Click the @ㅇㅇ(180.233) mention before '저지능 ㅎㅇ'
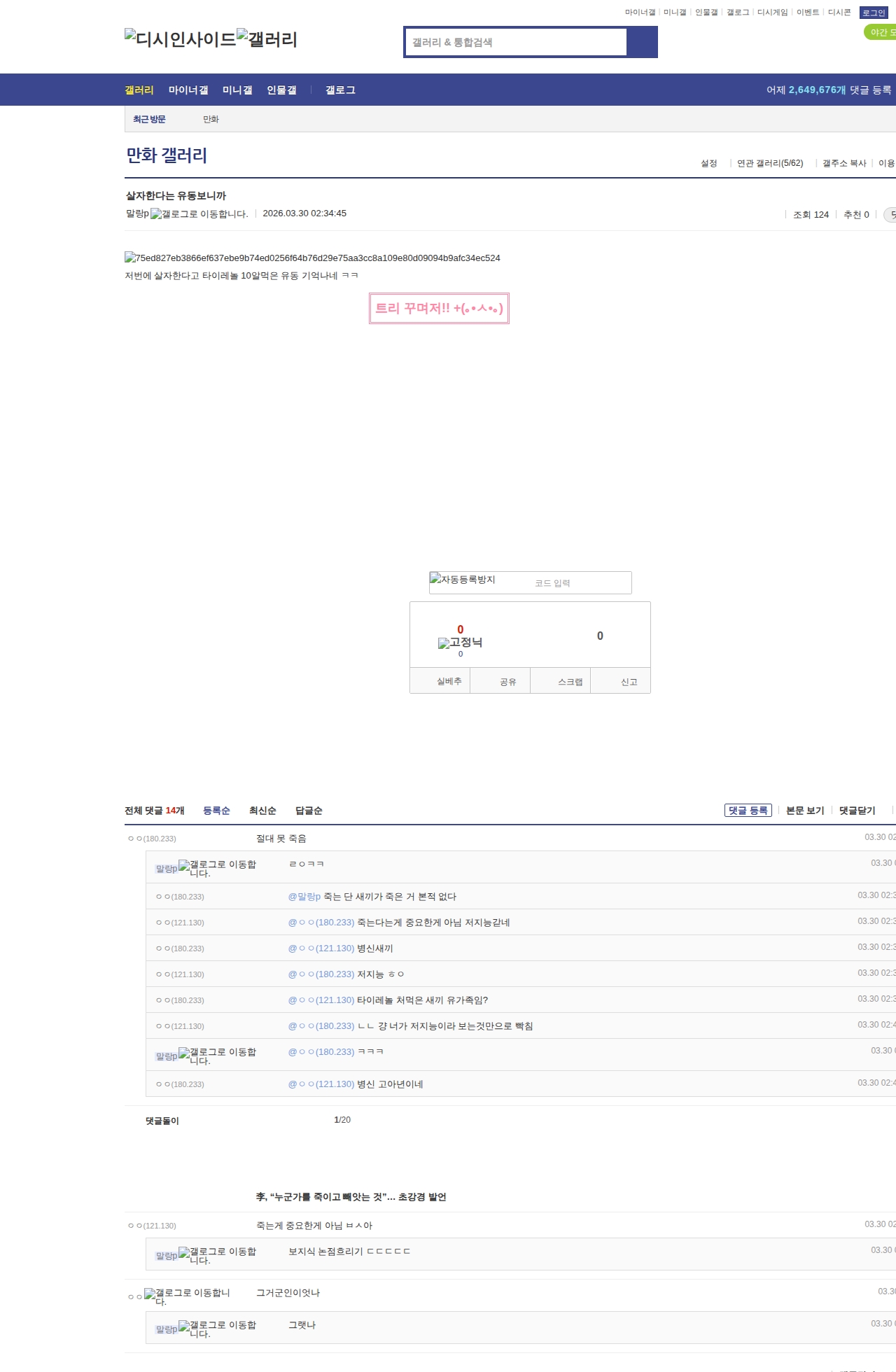 321,974
